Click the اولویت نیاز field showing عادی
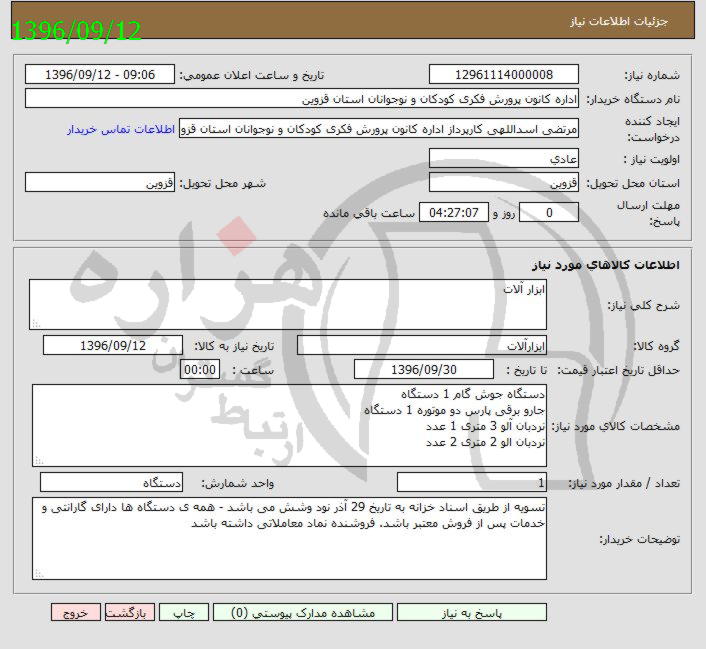The image size is (706, 649). 504,158
